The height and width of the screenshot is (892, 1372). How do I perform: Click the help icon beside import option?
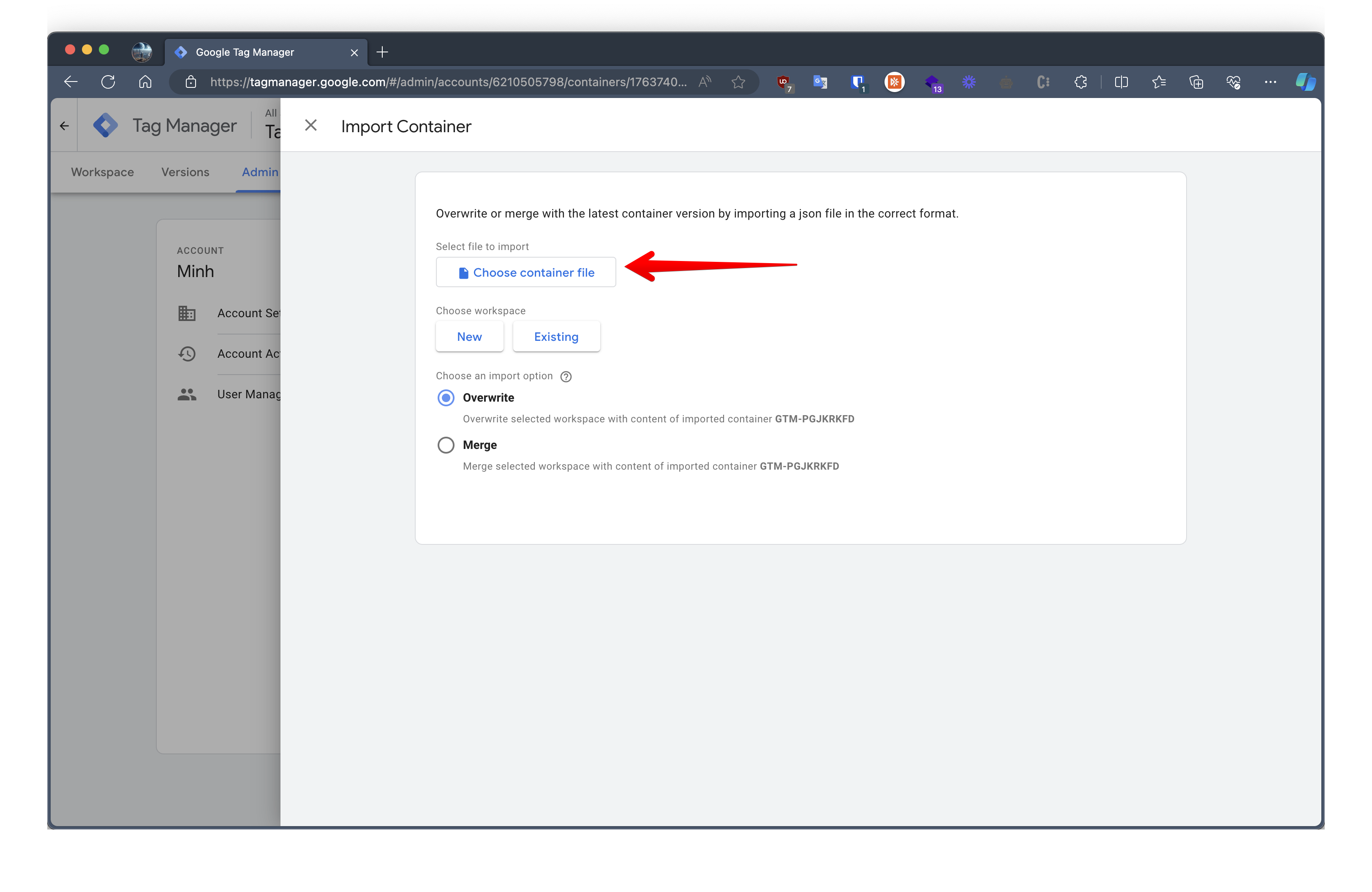[566, 376]
